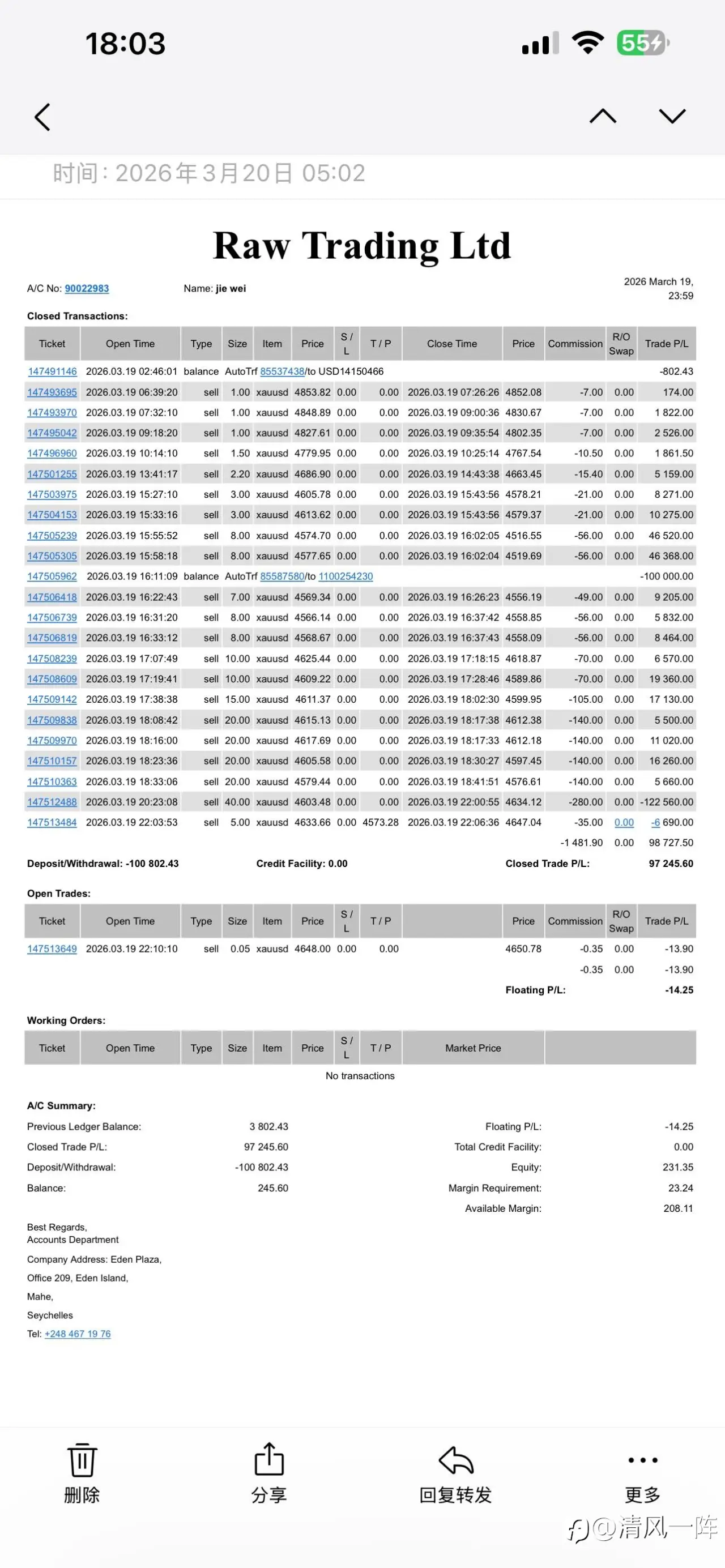Tap the Wi-Fi status icon
Screen dimensions: 725x1568
click(587, 42)
